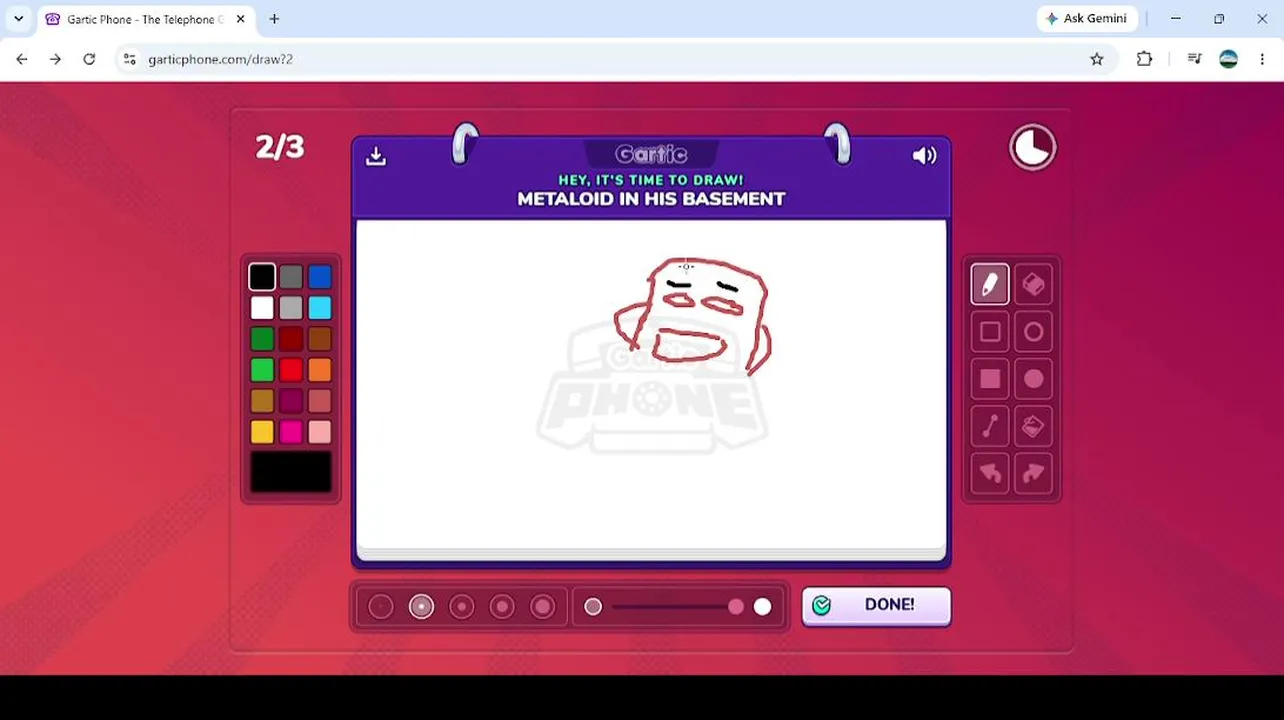Viewport: 1284px width, 720px height.
Task: Mute the game sound speaker icon
Action: click(924, 156)
